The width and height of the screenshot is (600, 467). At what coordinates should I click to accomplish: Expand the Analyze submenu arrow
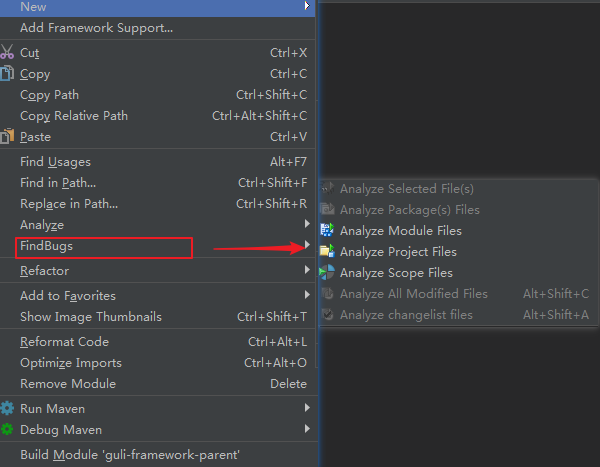(x=307, y=224)
